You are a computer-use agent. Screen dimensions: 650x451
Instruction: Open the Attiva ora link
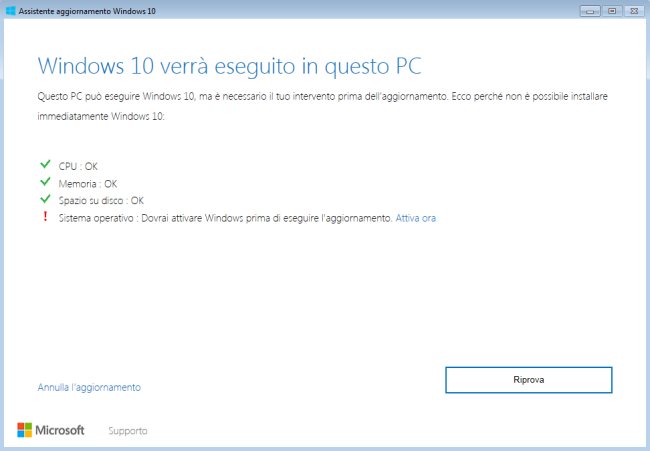point(416,217)
